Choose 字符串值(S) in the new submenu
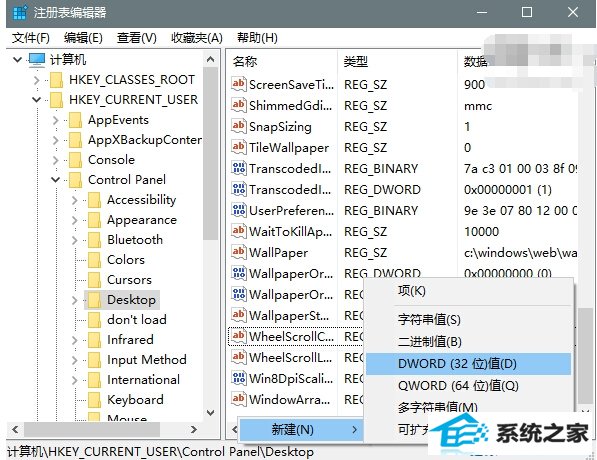Screen dimensions: 597x460 click(429, 319)
